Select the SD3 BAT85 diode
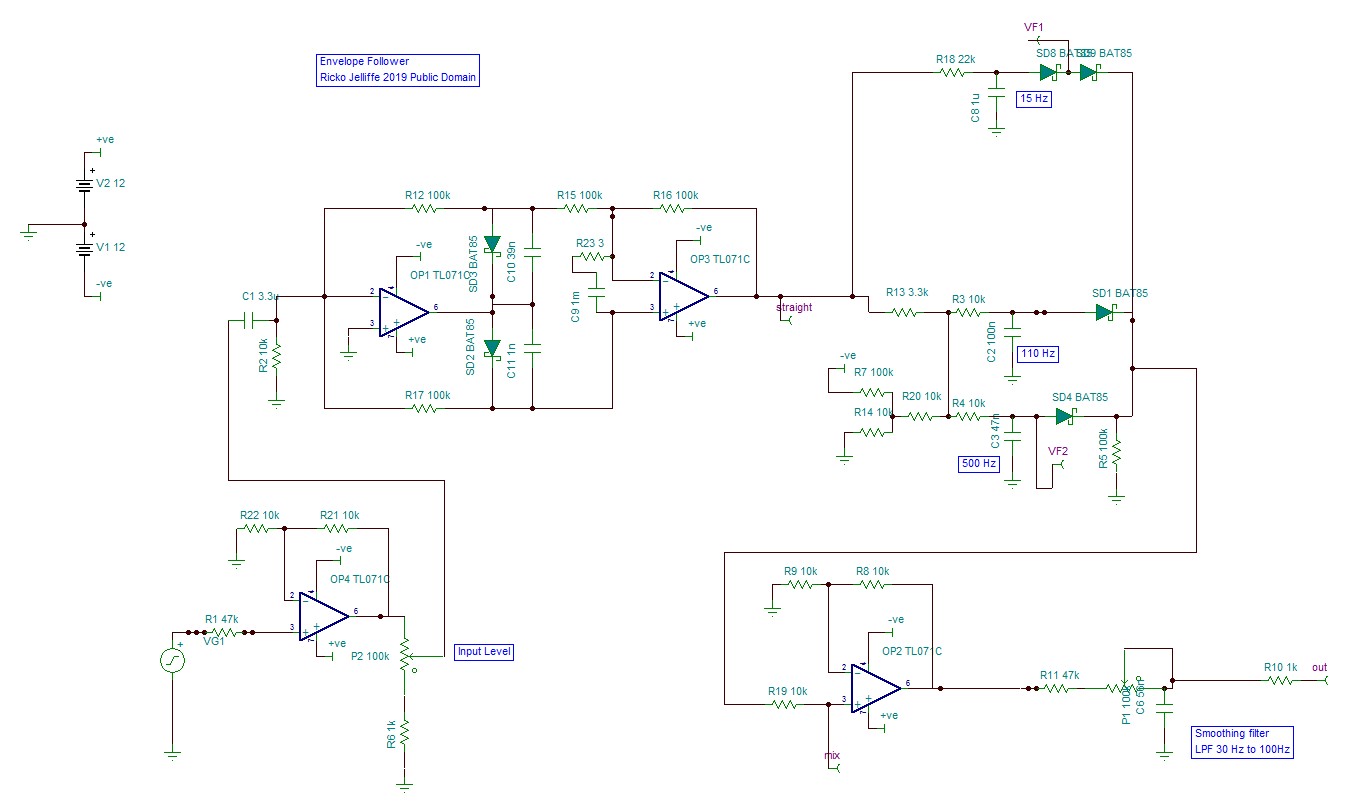 coord(492,244)
